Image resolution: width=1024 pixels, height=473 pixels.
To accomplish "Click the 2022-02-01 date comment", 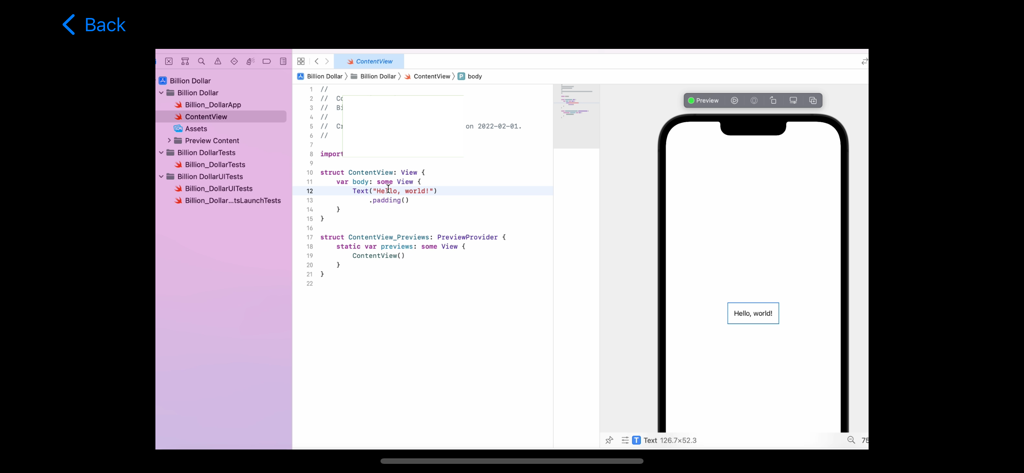I will pyautogui.click(x=501, y=126).
